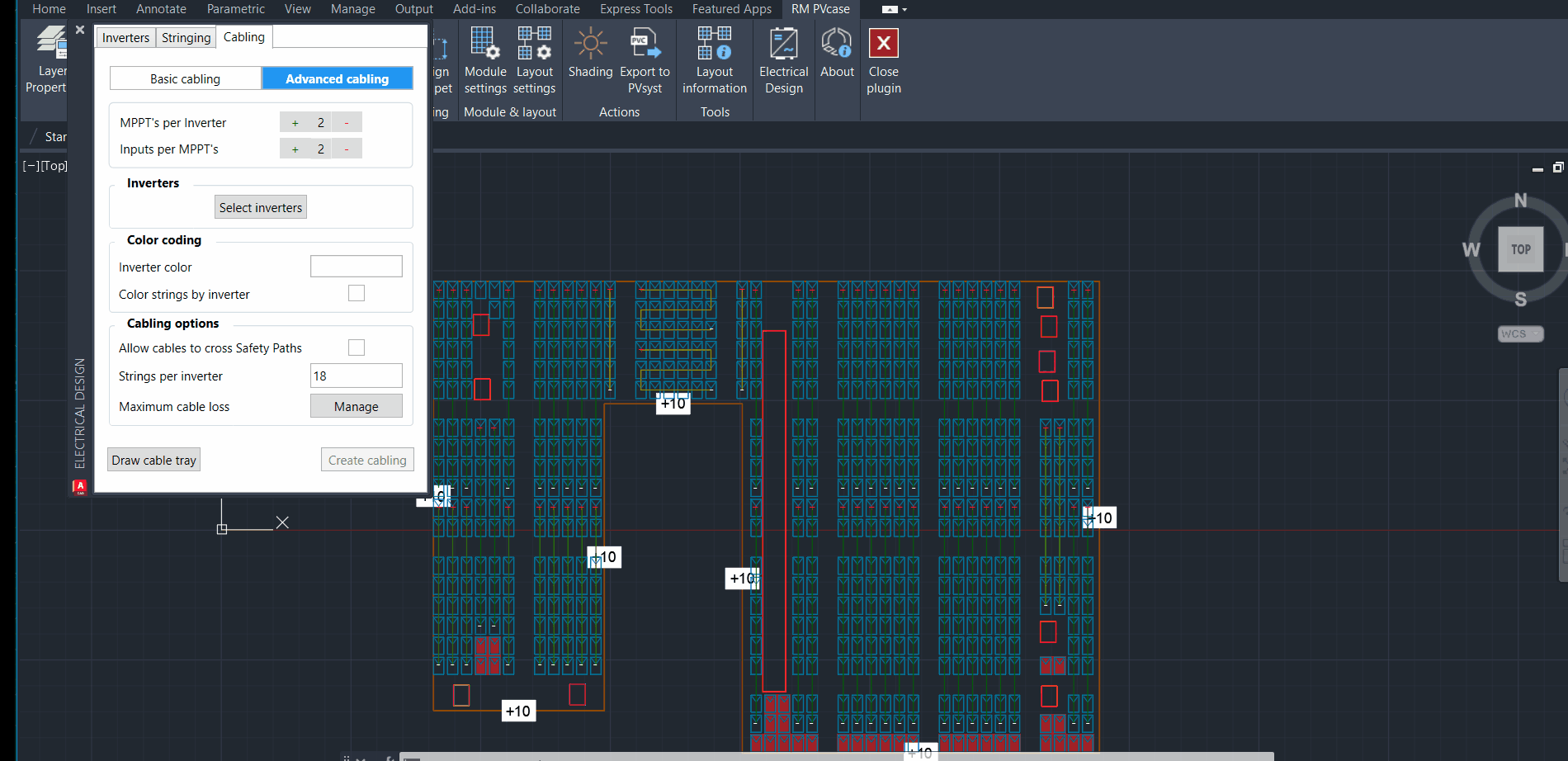Open the Insert ribbon tab
Viewport: 1568px width, 761px height.
(101, 9)
